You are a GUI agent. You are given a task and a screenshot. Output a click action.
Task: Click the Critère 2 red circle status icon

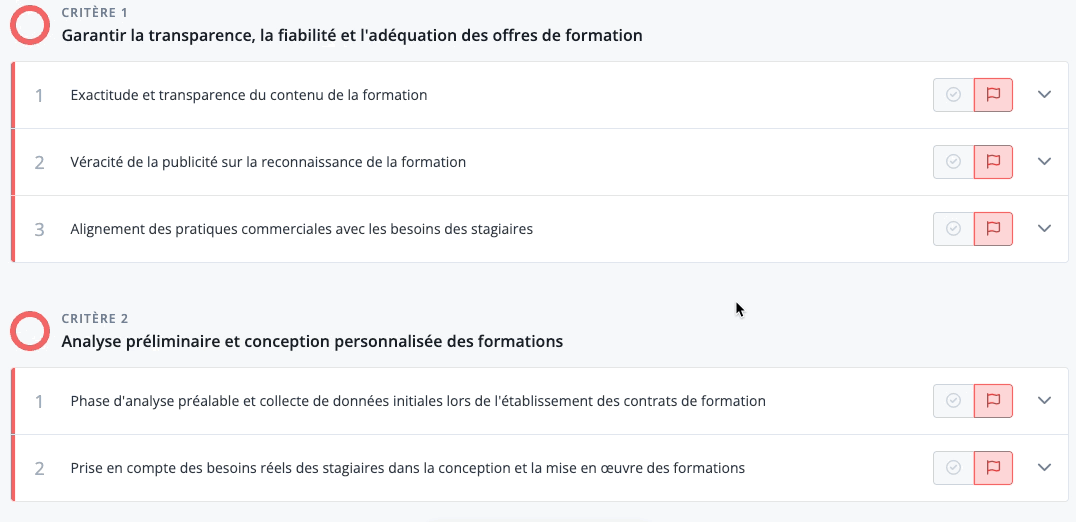pyautogui.click(x=30, y=331)
